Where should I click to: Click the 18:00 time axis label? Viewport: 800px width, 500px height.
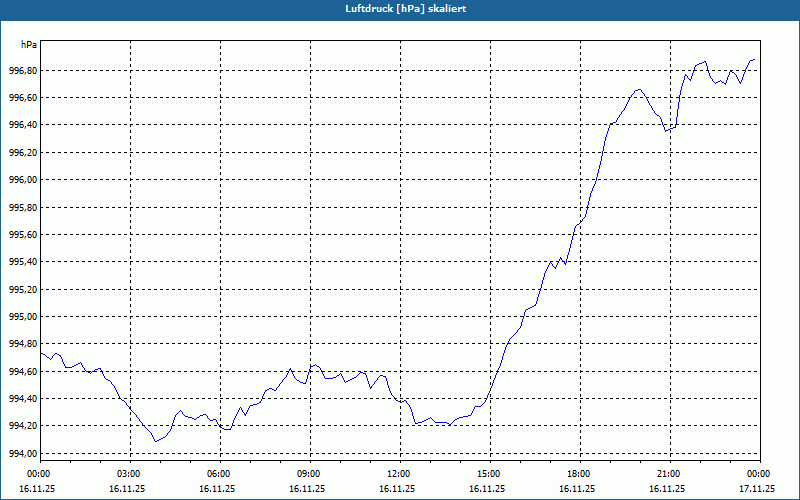coord(581,474)
